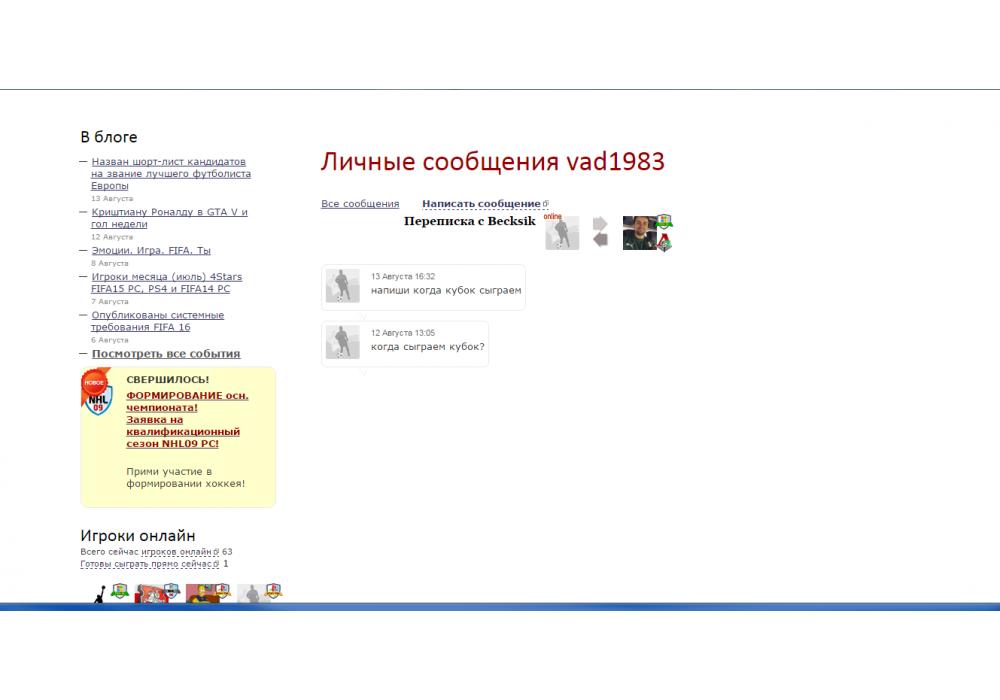
Task: Open the red banner avatar in online players
Action: (x=151, y=594)
